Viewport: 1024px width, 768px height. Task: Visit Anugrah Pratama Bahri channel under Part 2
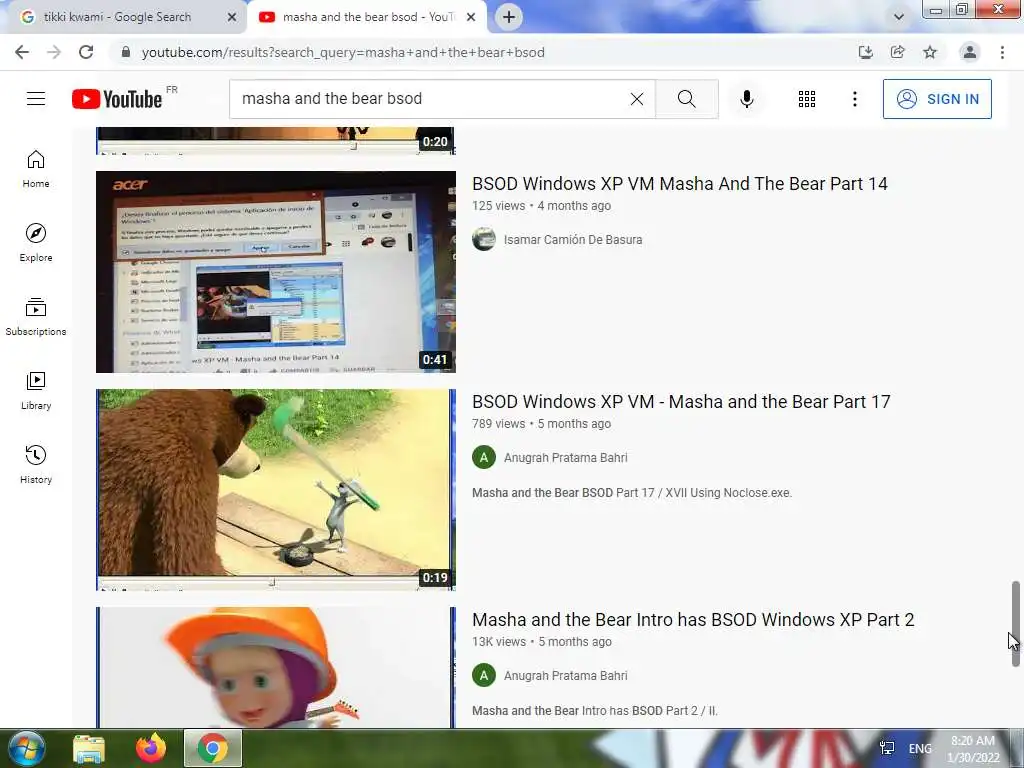pos(566,676)
